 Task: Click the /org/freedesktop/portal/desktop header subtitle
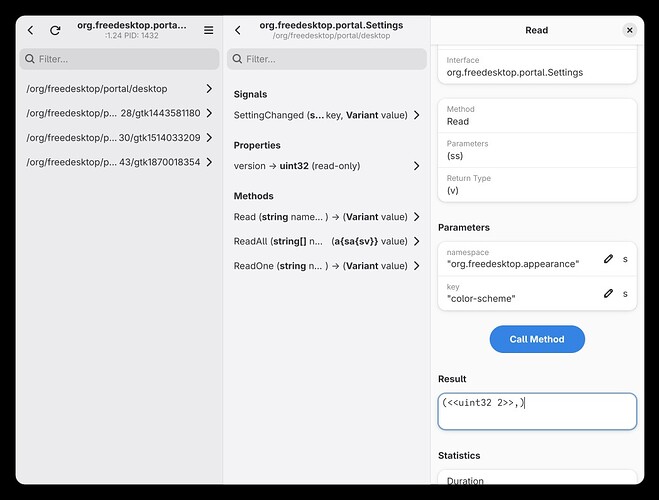[x=331, y=36]
